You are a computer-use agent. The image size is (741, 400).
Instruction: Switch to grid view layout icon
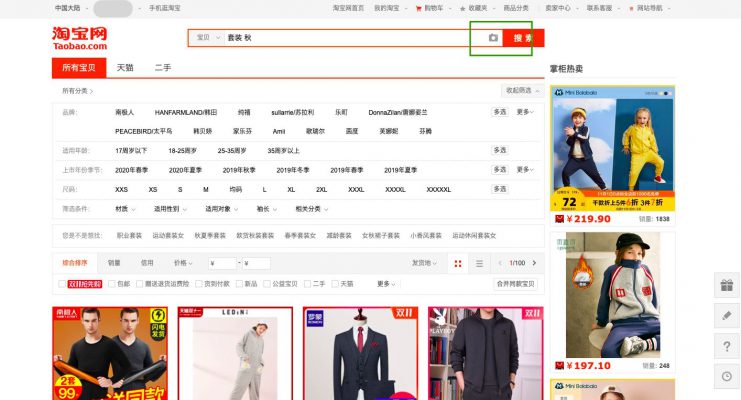(457, 263)
